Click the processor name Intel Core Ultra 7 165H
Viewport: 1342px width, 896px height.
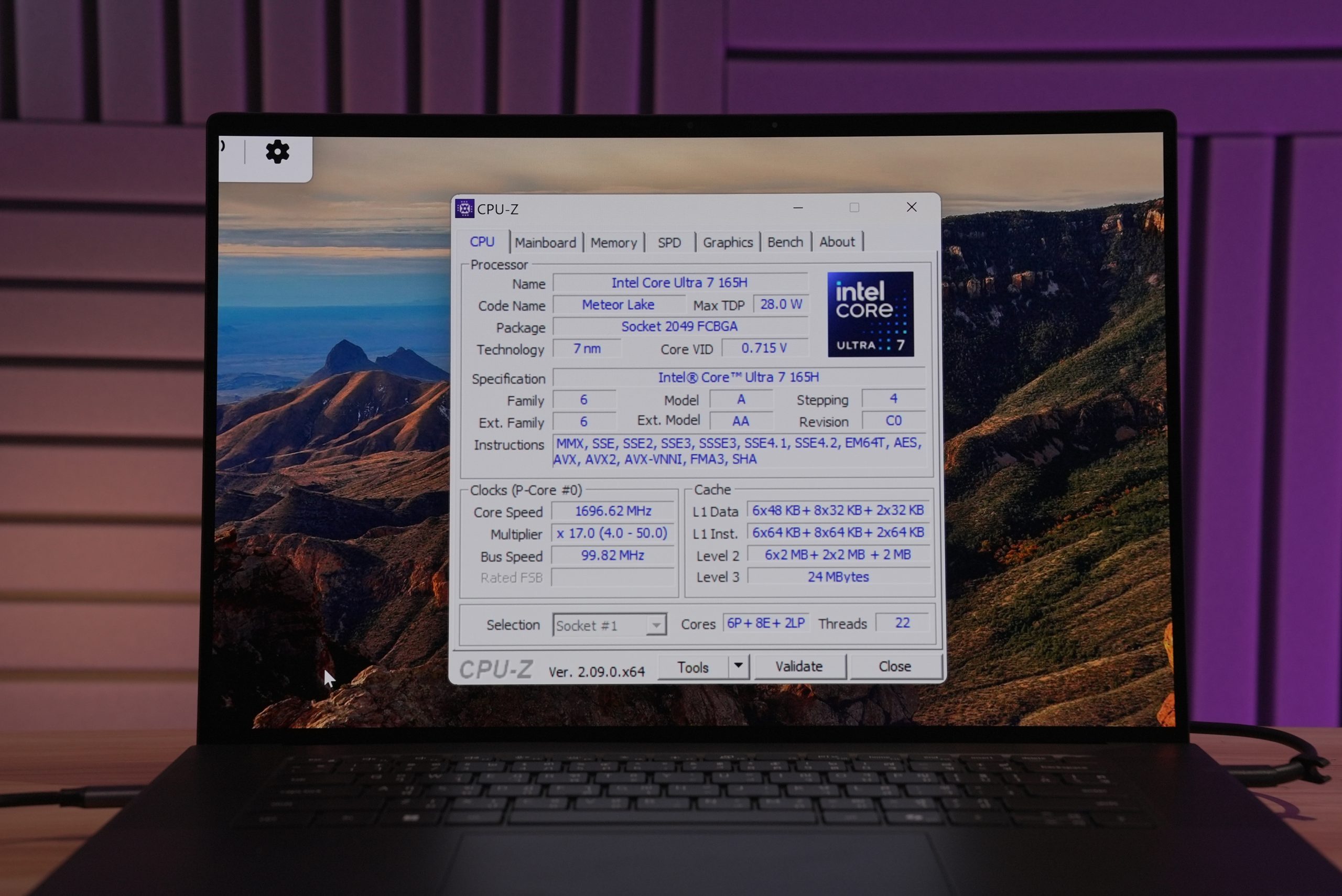tap(679, 282)
